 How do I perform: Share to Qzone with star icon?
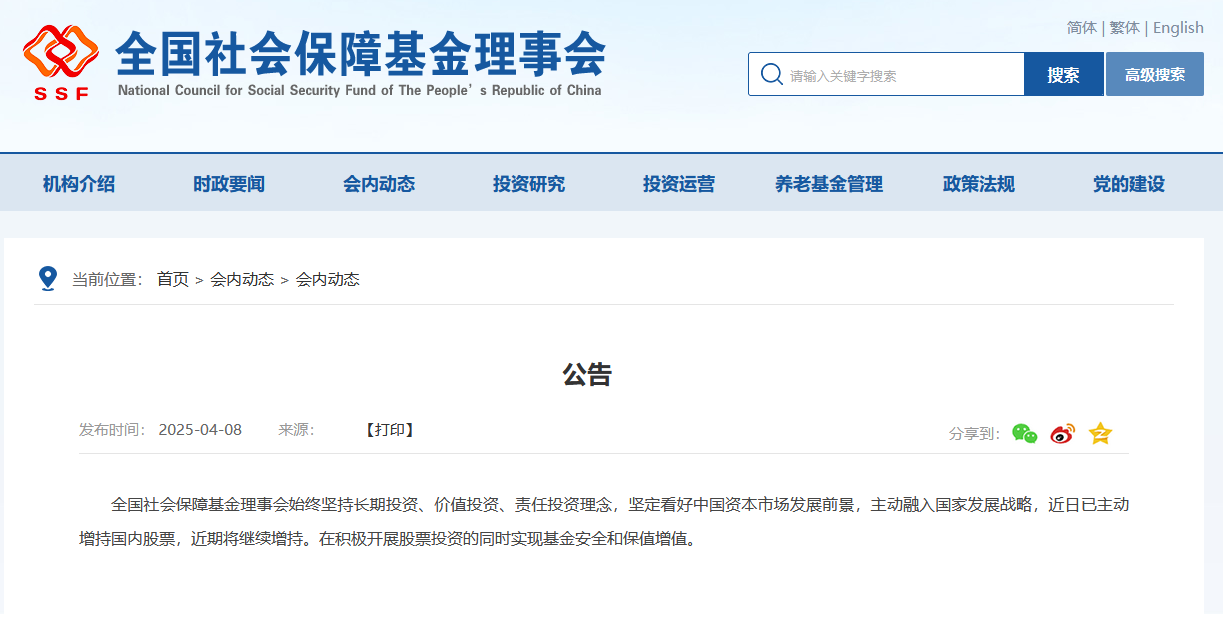point(1100,433)
